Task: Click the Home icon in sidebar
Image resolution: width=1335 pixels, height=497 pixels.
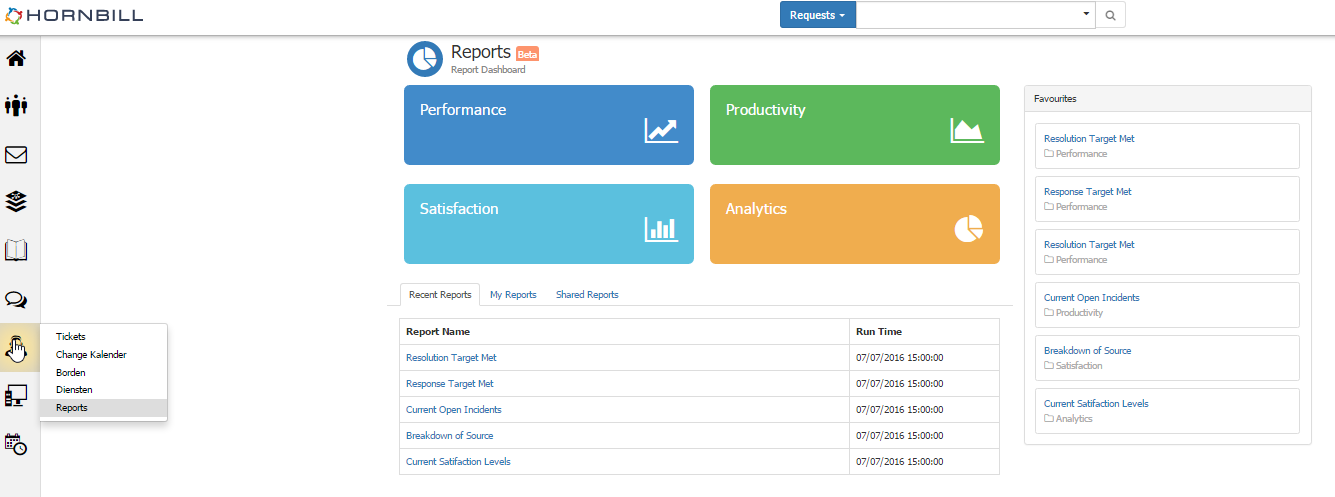Action: 16,58
